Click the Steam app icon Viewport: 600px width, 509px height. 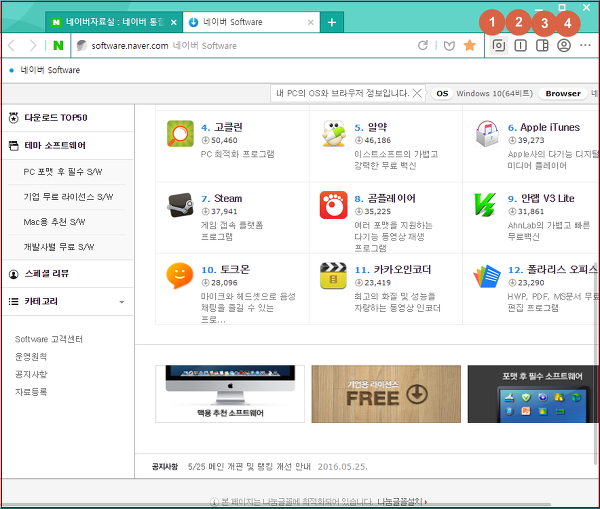click(x=180, y=205)
